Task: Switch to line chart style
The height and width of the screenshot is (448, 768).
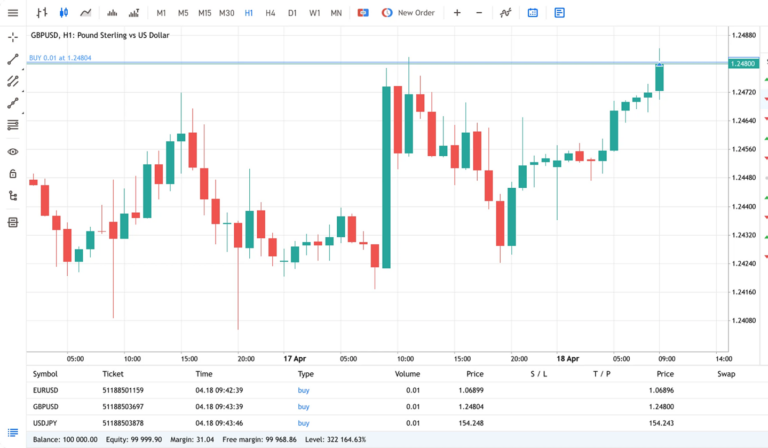Action: (87, 13)
